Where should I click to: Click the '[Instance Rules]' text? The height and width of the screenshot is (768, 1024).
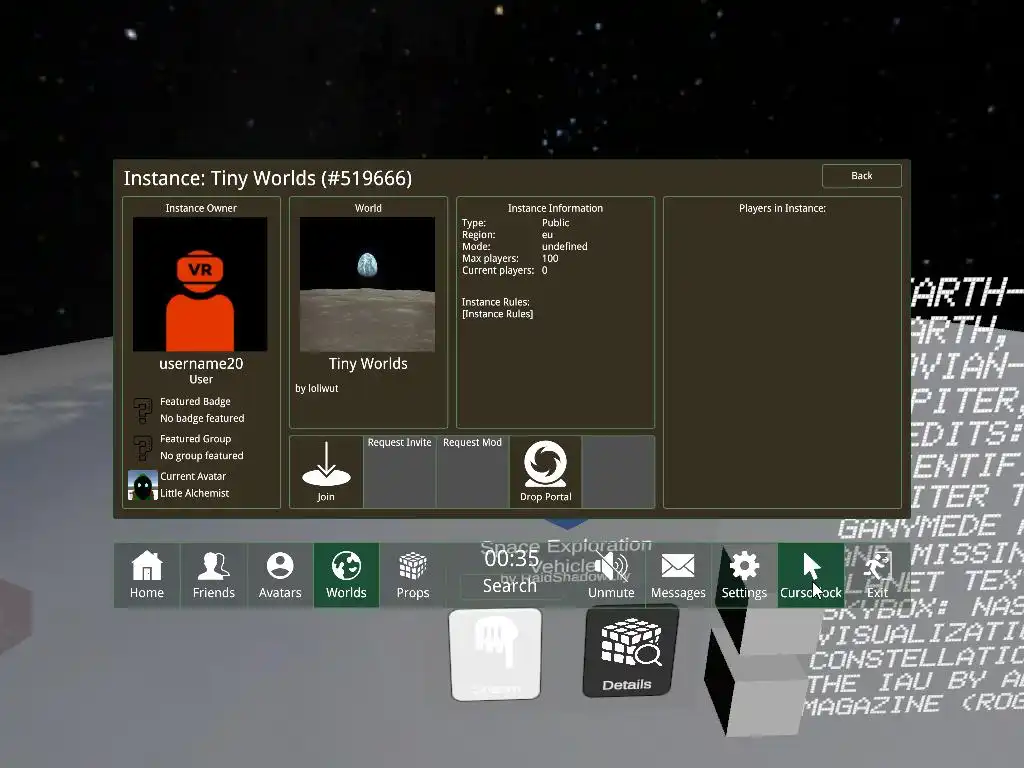pyautogui.click(x=498, y=314)
